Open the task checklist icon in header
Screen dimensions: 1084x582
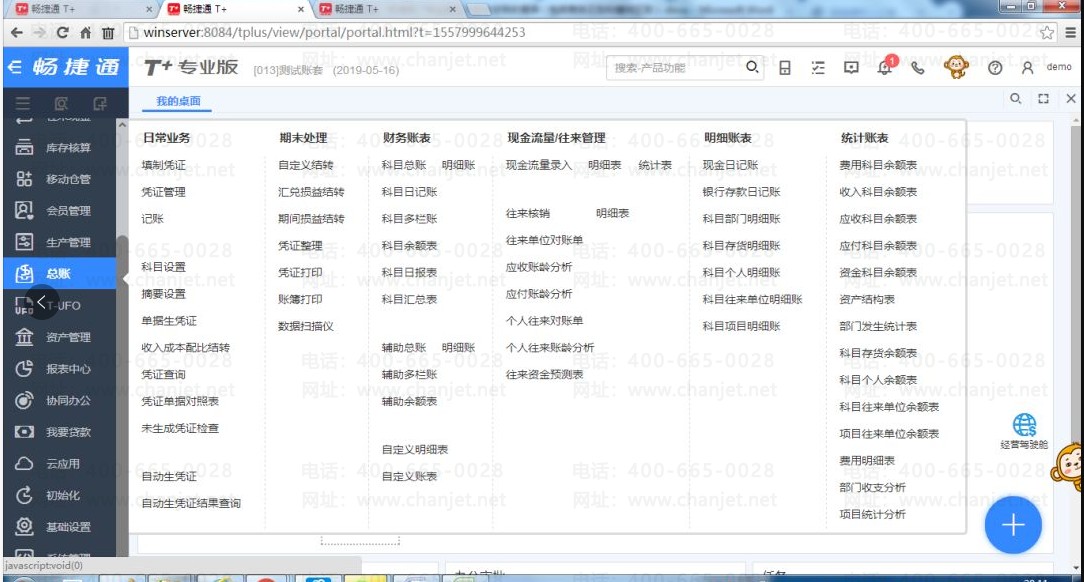tap(818, 68)
